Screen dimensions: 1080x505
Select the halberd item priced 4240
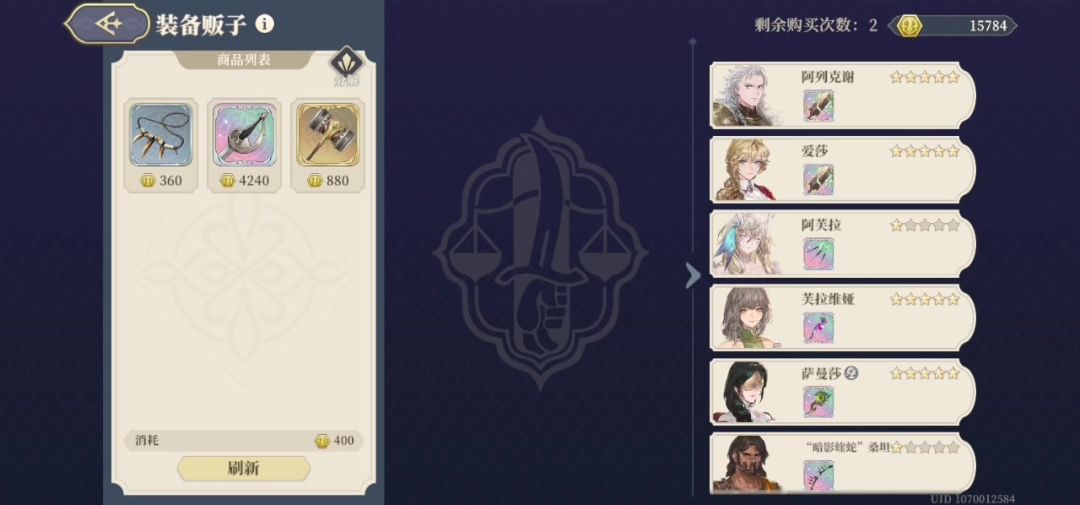tap(245, 135)
